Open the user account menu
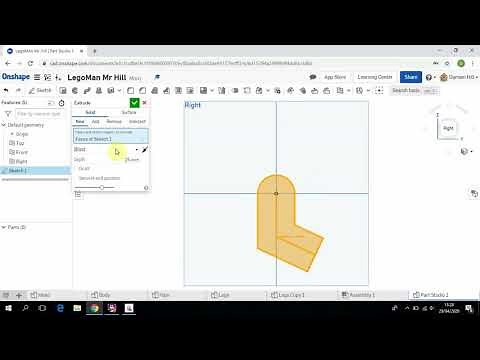480x360 pixels. pyautogui.click(x=459, y=77)
